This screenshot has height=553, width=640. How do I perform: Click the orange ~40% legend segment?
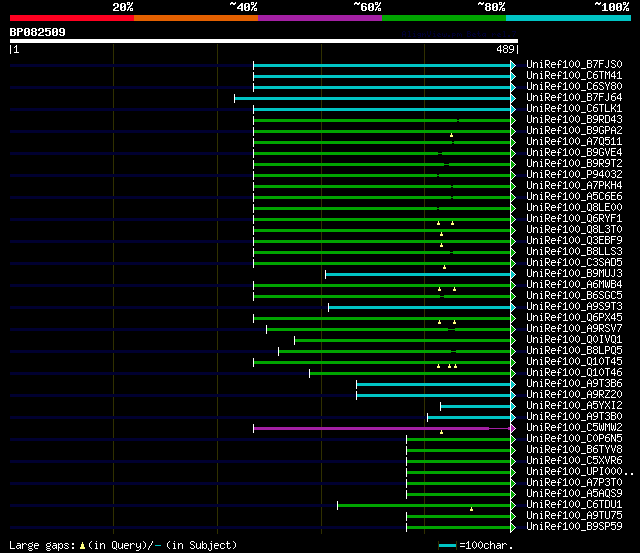(196, 18)
